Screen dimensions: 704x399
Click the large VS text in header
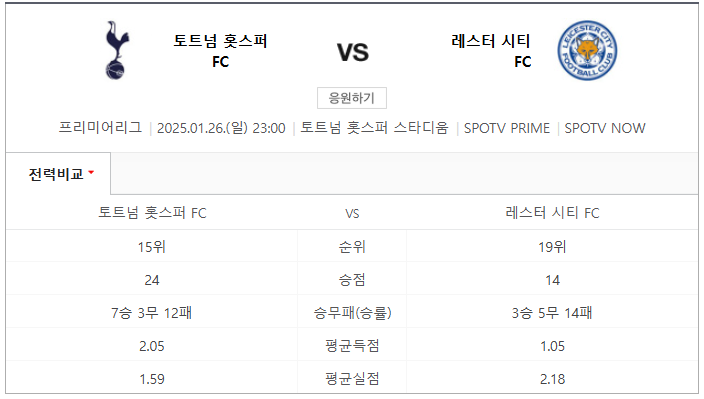click(353, 53)
